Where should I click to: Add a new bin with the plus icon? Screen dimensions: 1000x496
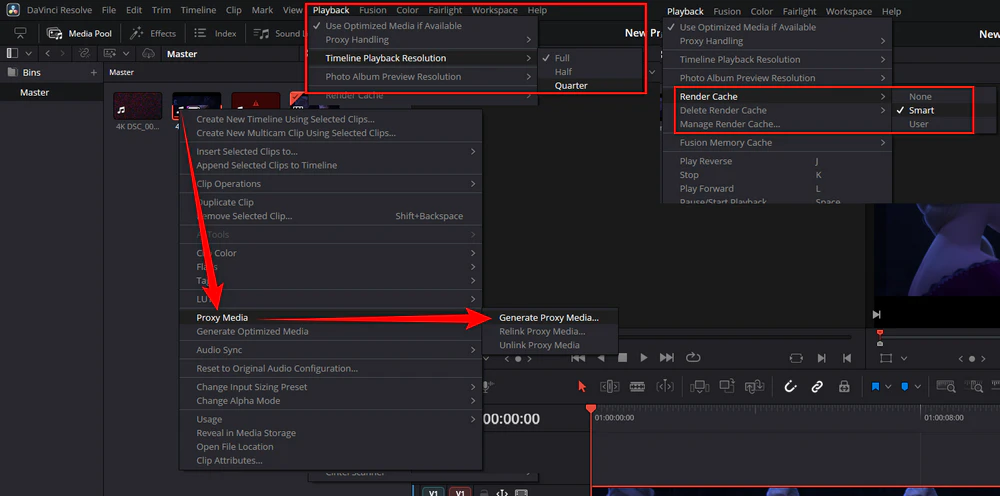[x=94, y=73]
